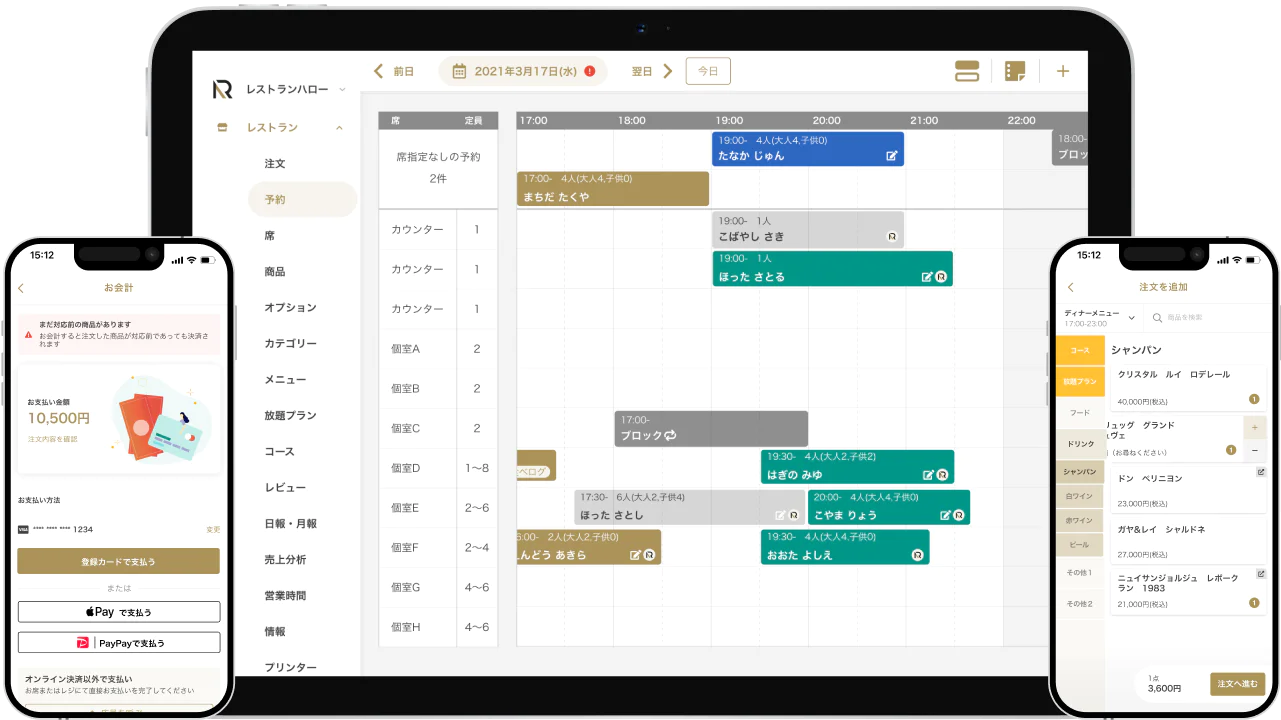Decrease item quantity with minus stepper
This screenshot has width=1281, height=720.
pyautogui.click(x=1254, y=451)
